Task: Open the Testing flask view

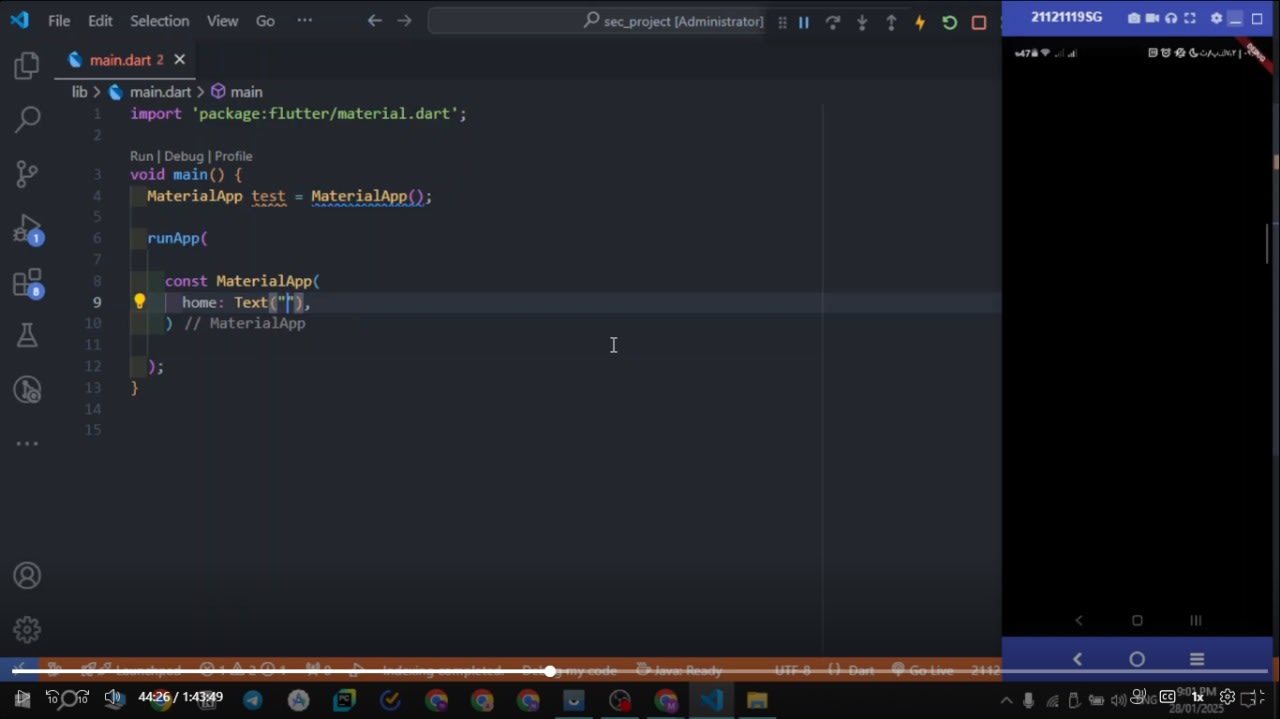Action: coord(27,336)
